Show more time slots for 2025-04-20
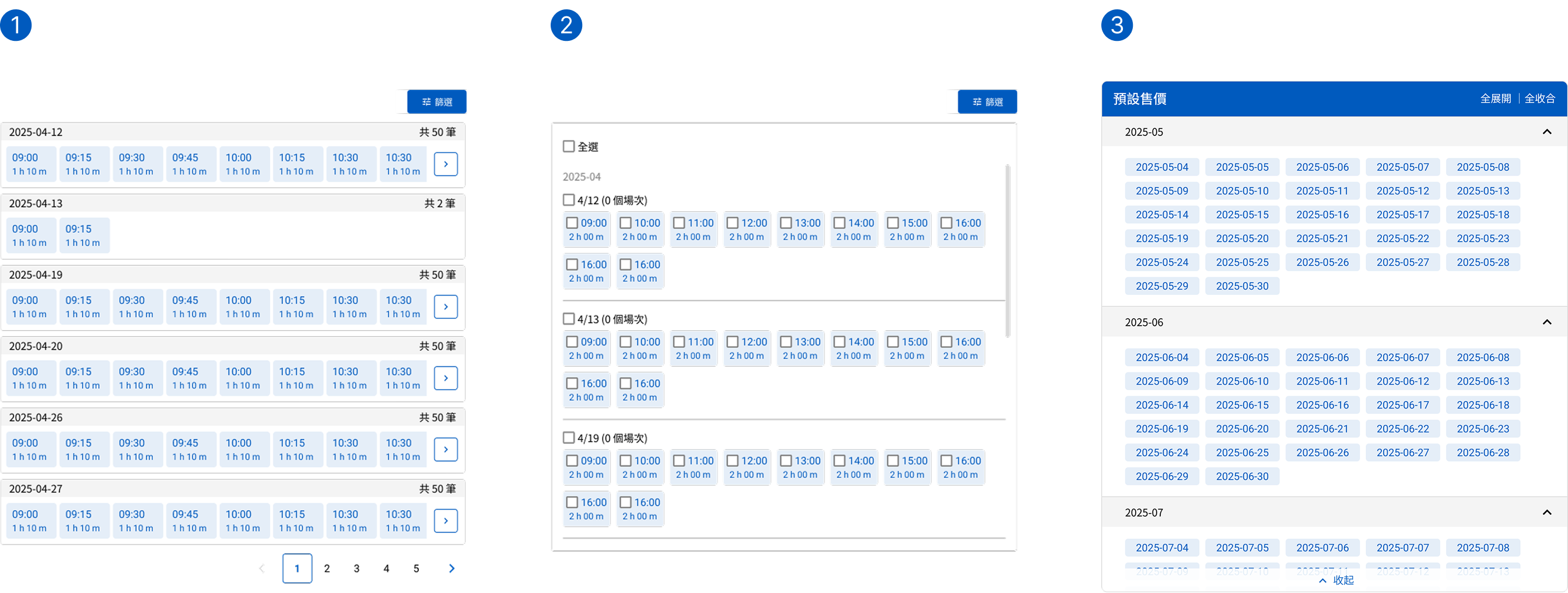This screenshot has height=593, width=1568. coord(446,378)
